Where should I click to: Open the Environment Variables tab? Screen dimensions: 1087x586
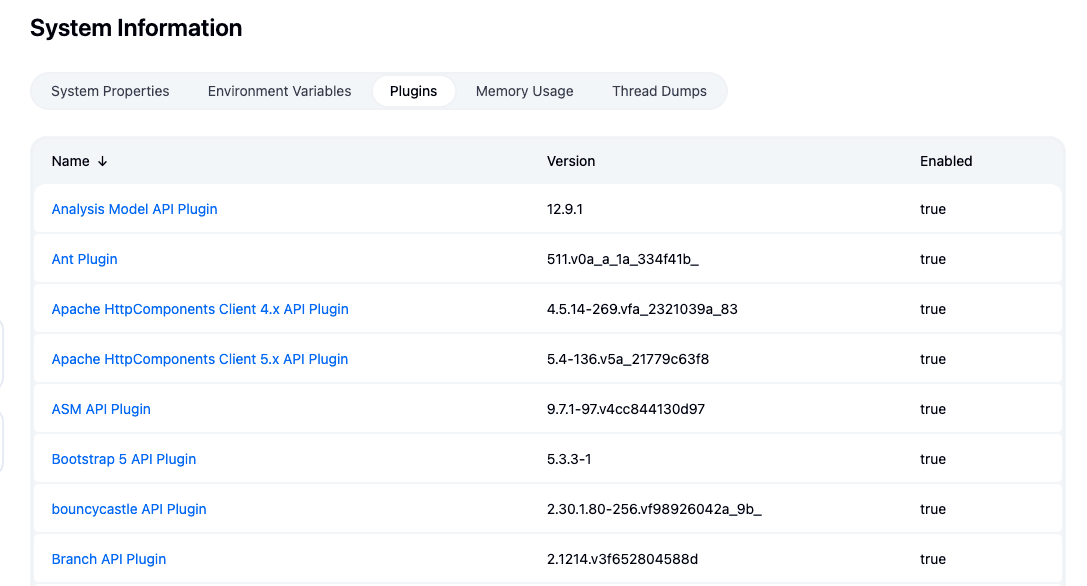point(279,91)
